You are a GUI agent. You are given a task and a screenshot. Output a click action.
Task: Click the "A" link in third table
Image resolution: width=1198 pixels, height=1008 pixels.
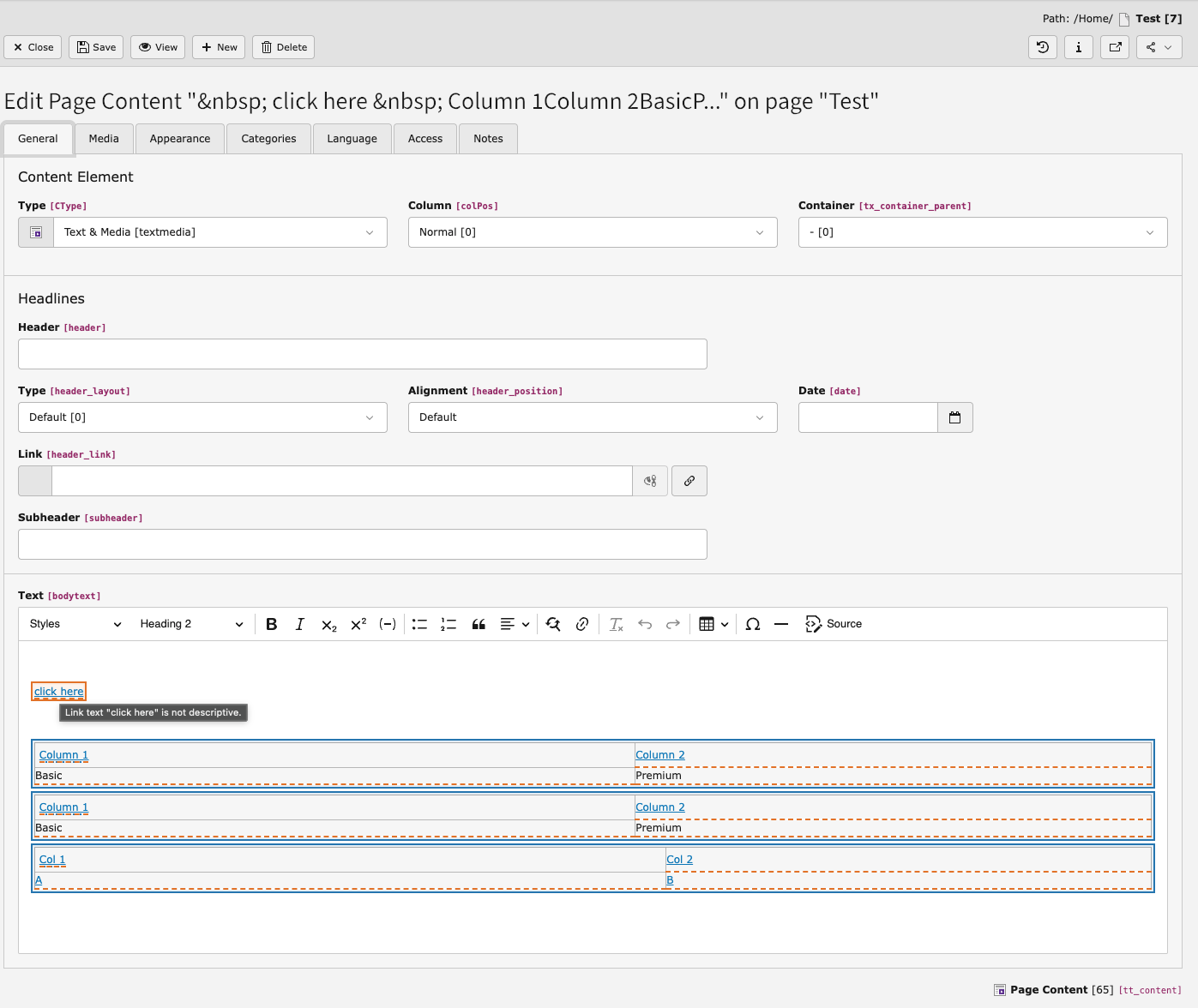pyautogui.click(x=39, y=880)
